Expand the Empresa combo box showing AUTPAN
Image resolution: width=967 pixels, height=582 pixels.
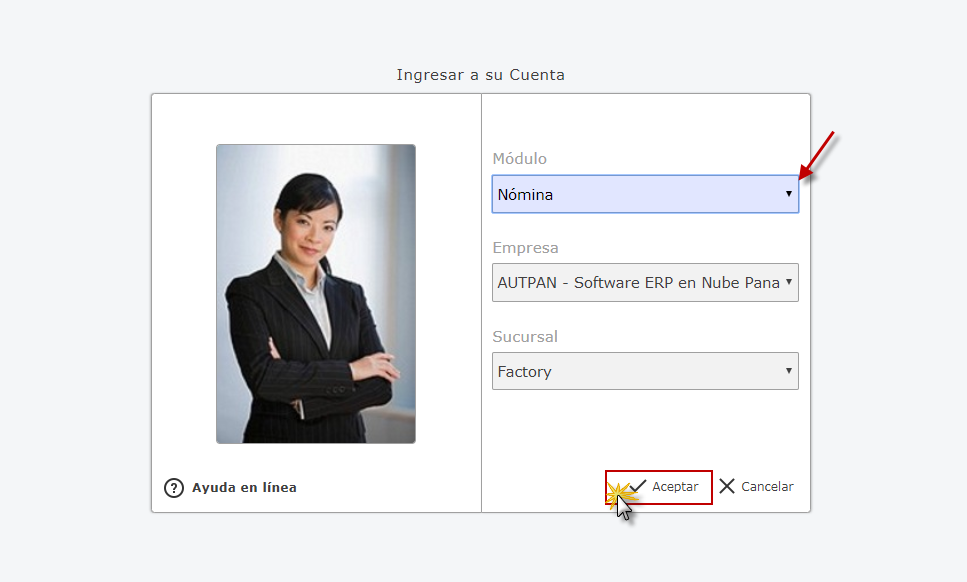tap(644, 283)
